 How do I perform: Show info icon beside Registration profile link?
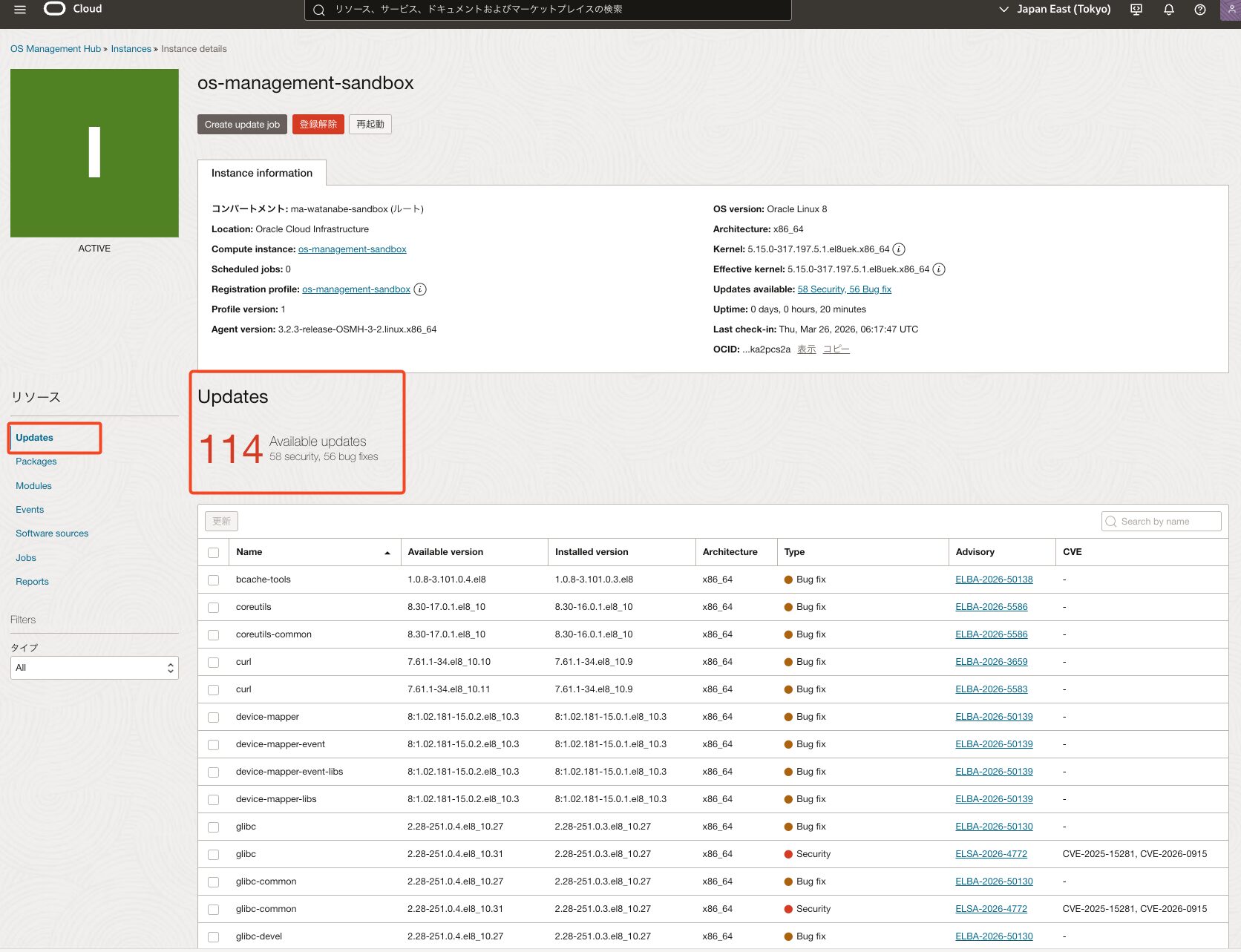[x=420, y=289]
